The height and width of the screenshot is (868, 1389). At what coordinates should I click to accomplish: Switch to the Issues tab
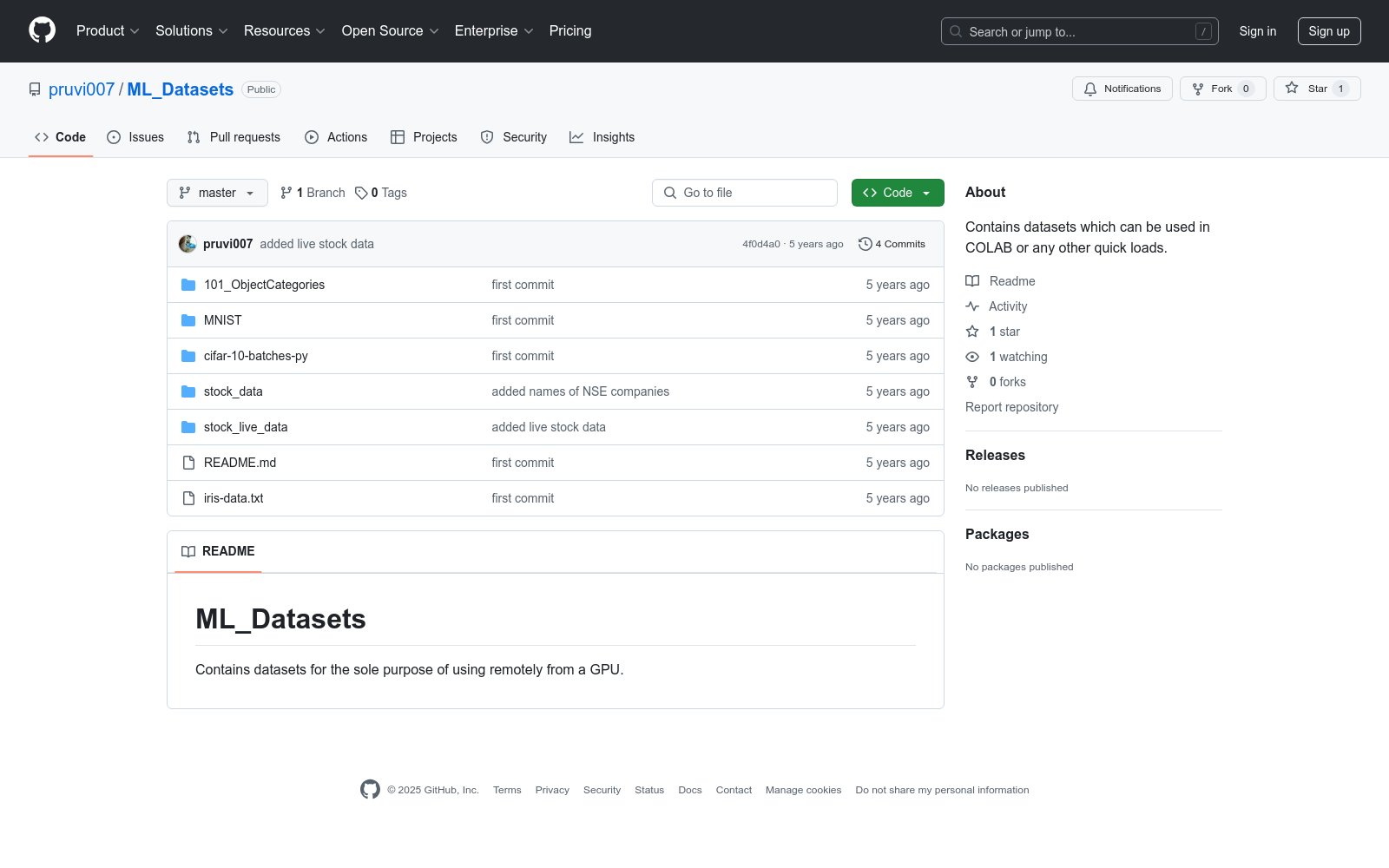tap(135, 137)
